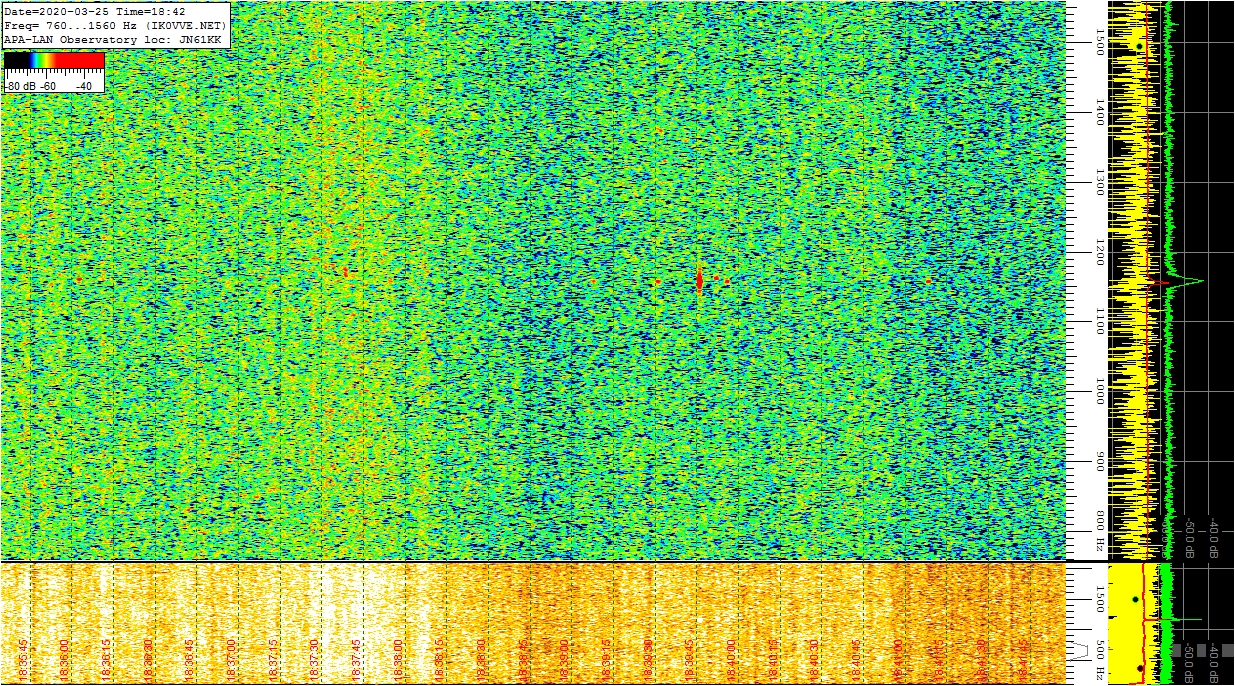The width and height of the screenshot is (1235, 686).
Task: Select the 18:36:15 time marker
Action: [107, 661]
